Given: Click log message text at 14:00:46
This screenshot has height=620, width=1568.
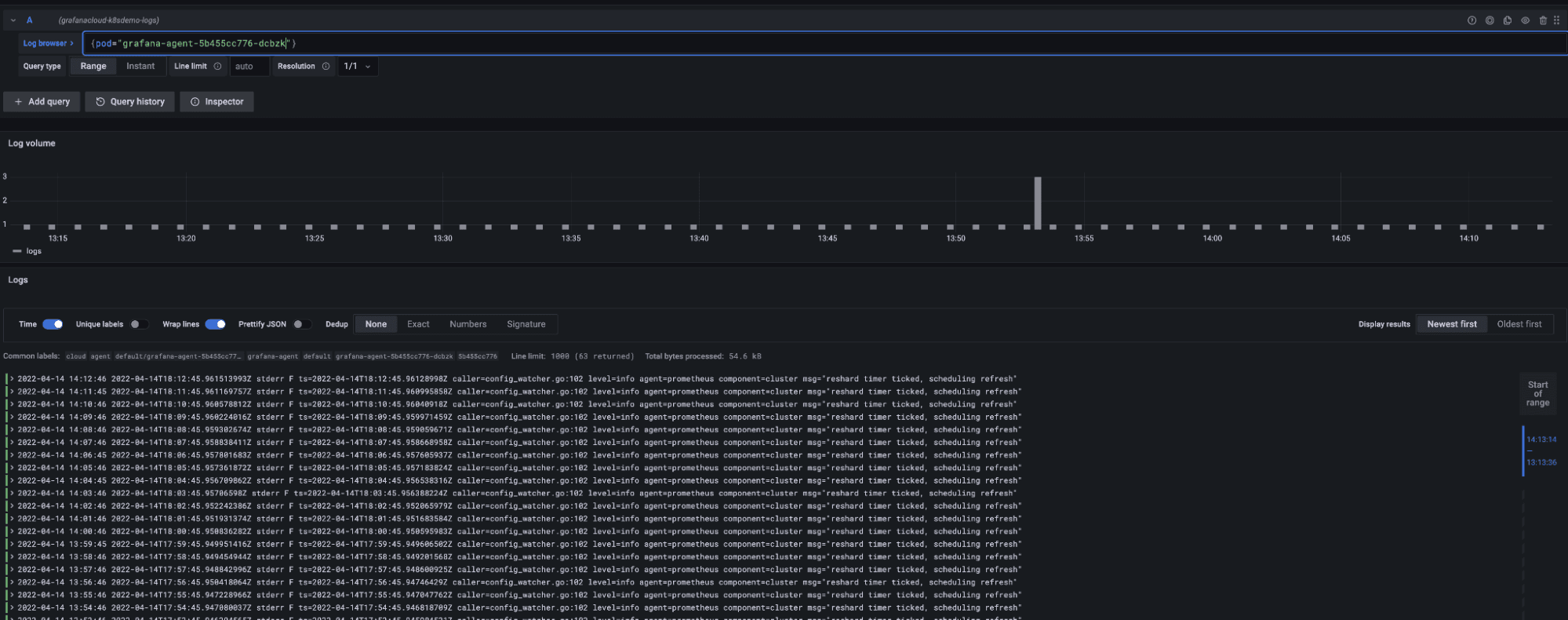Looking at the screenshot, I should [566, 531].
